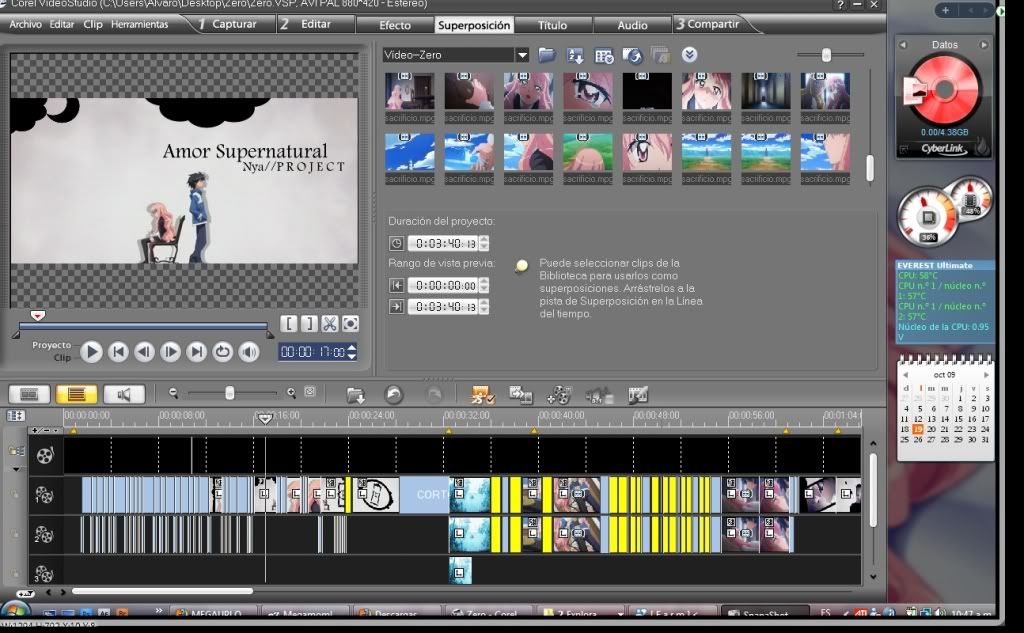Image resolution: width=1024 pixels, height=633 pixels.
Task: Open the system volume speaker button
Action: pyautogui.click(x=249, y=352)
